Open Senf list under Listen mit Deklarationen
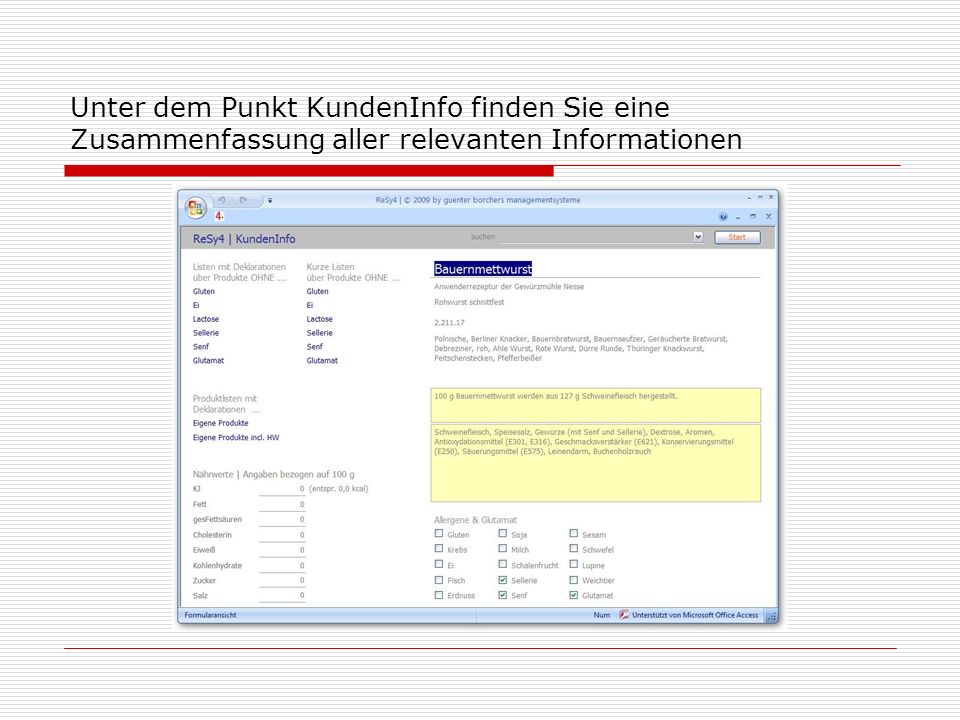The width and height of the screenshot is (960, 720). pos(201,347)
